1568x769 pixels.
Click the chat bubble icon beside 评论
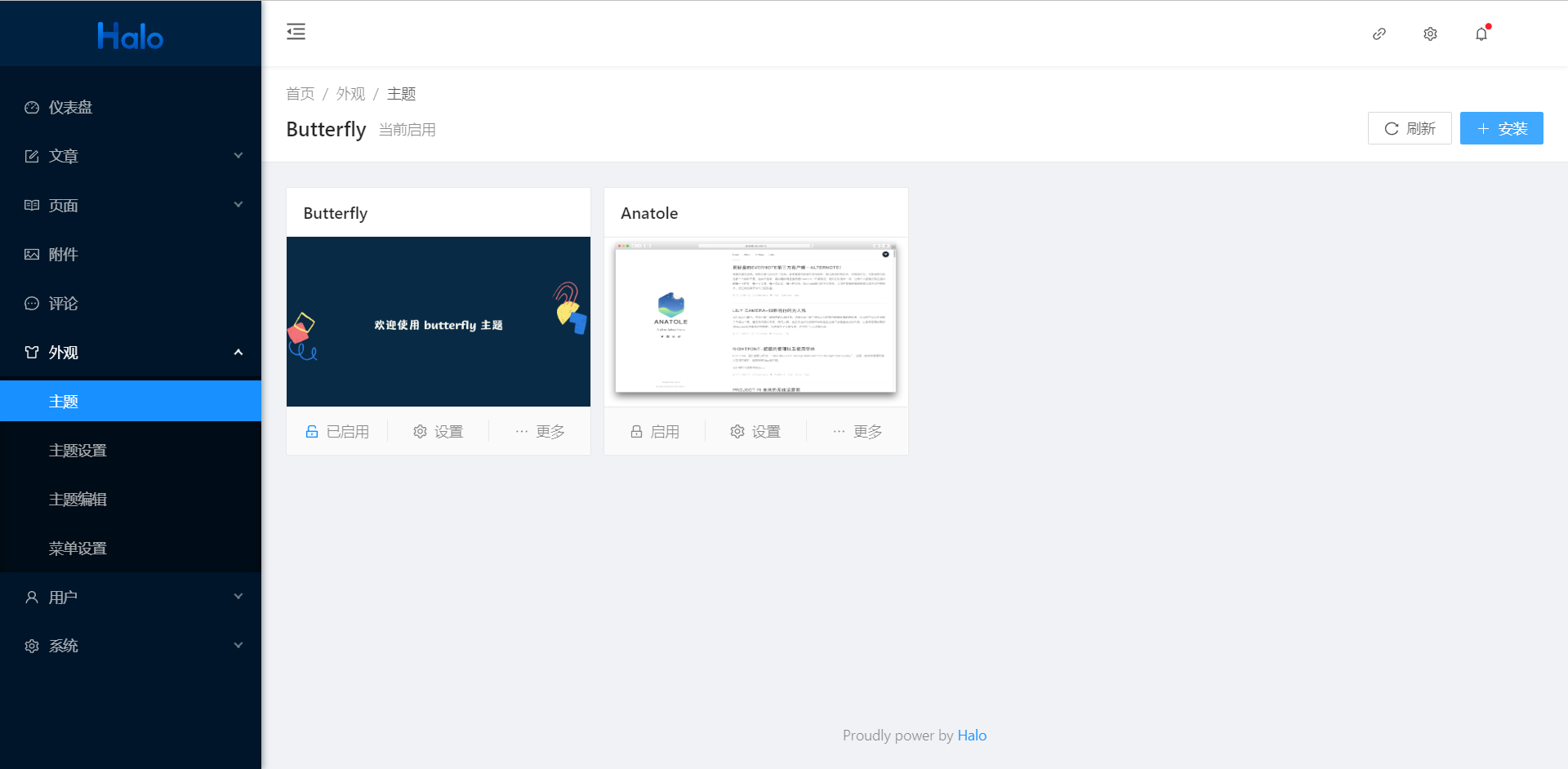[32, 303]
